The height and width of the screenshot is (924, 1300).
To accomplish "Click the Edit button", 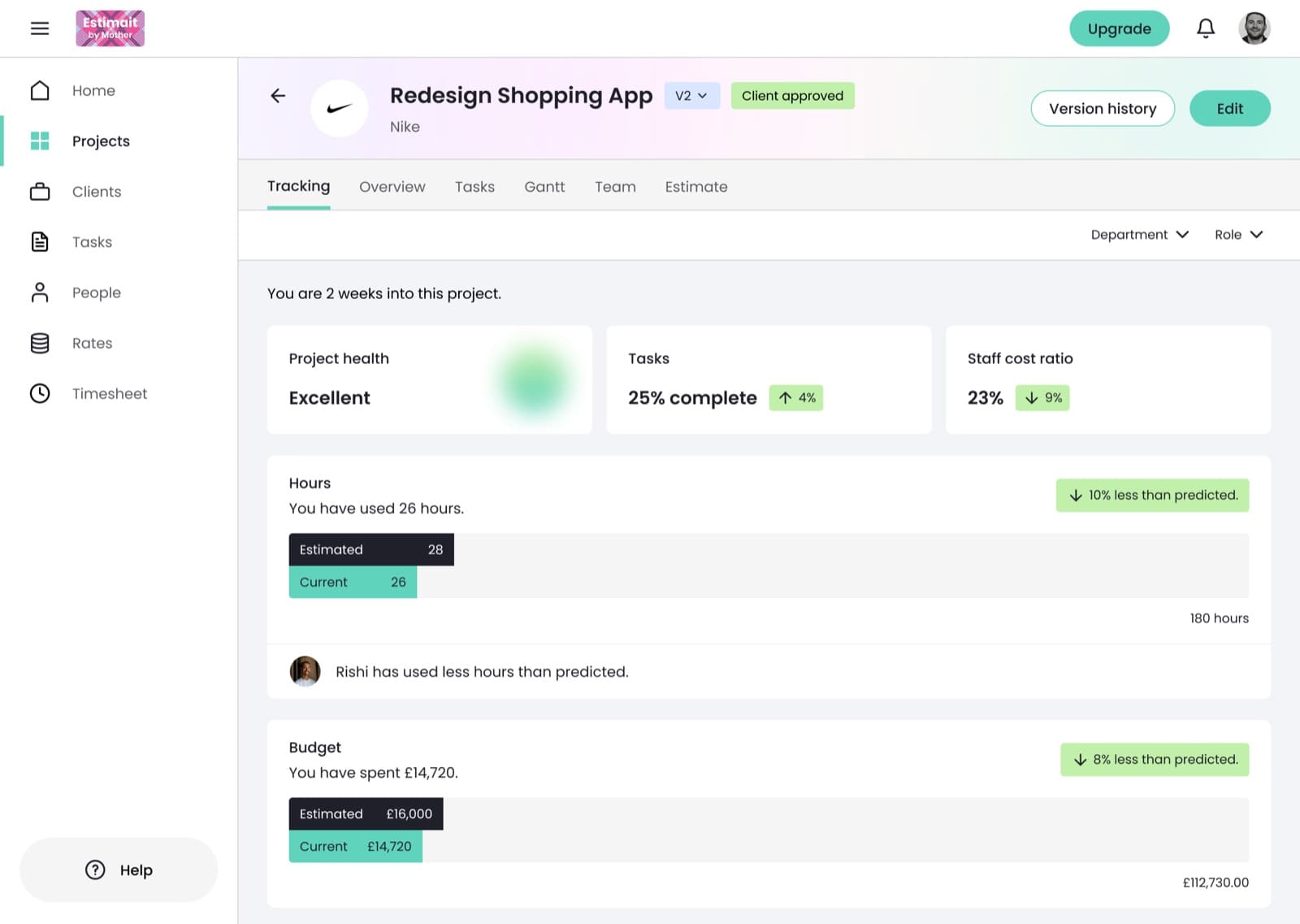I will [1230, 108].
